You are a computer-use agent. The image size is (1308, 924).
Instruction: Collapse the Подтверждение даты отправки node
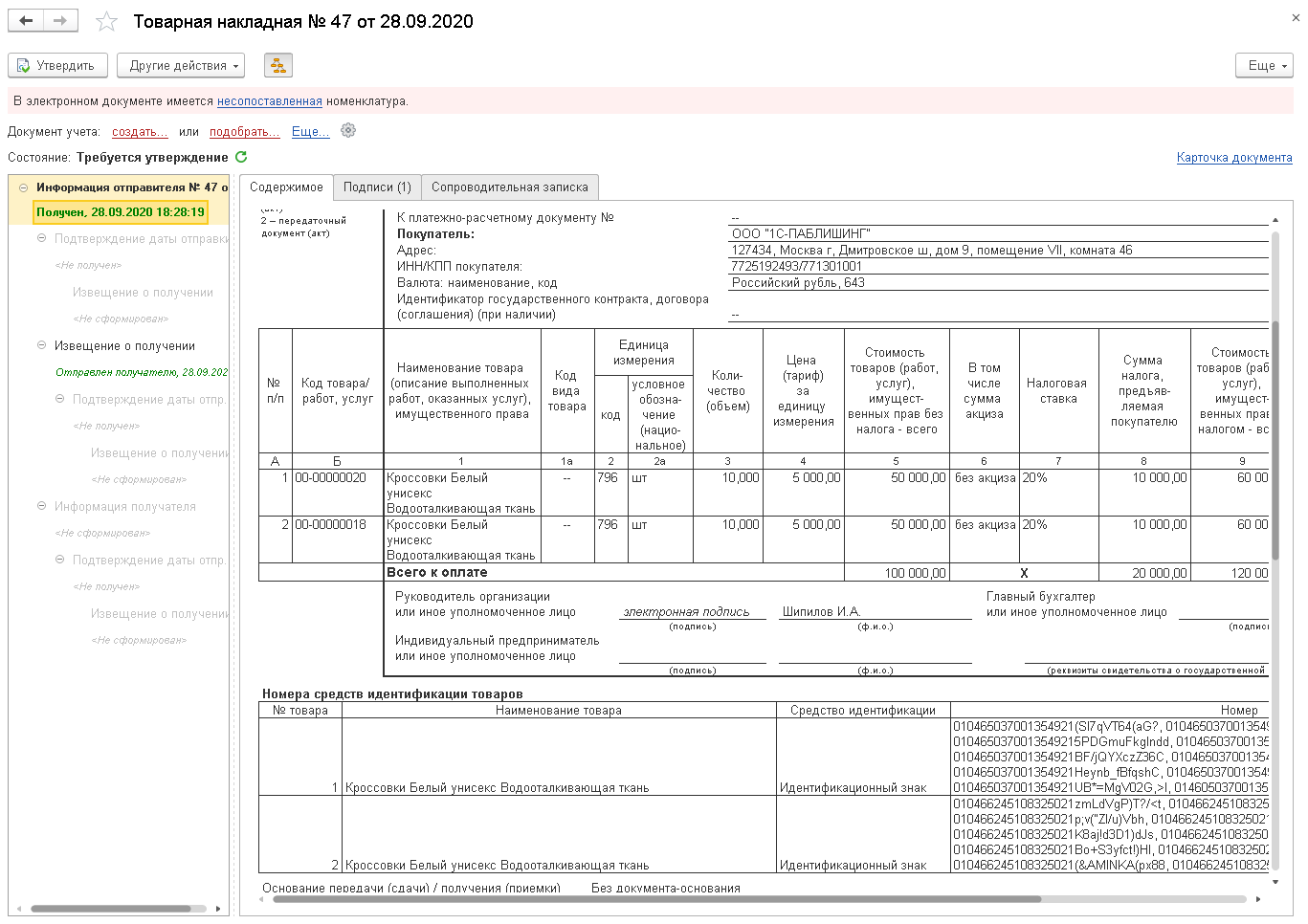(42, 238)
